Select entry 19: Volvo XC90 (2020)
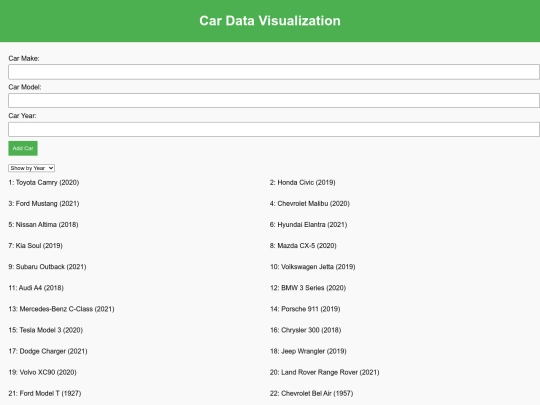The image size is (540, 405). coord(42,372)
